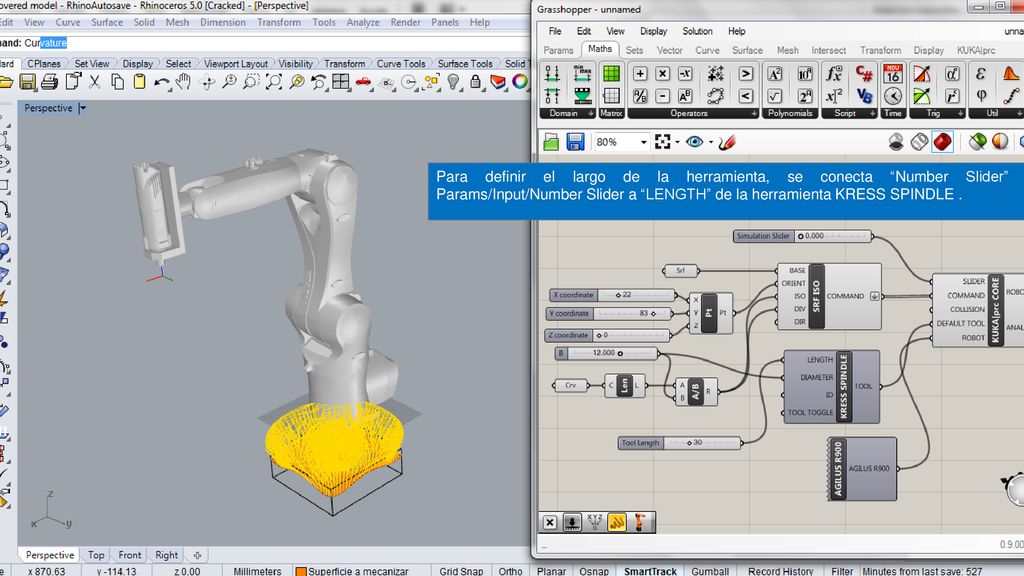Select the Division A/B component in Operators
This screenshot has width=1024, height=576.
click(x=640, y=96)
